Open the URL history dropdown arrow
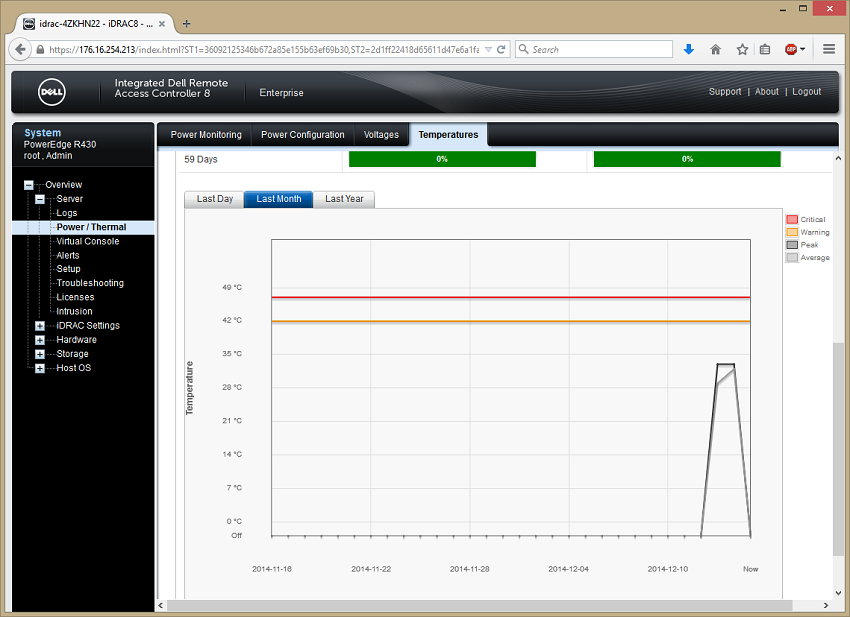Image resolution: width=850 pixels, height=617 pixels. [x=488, y=49]
